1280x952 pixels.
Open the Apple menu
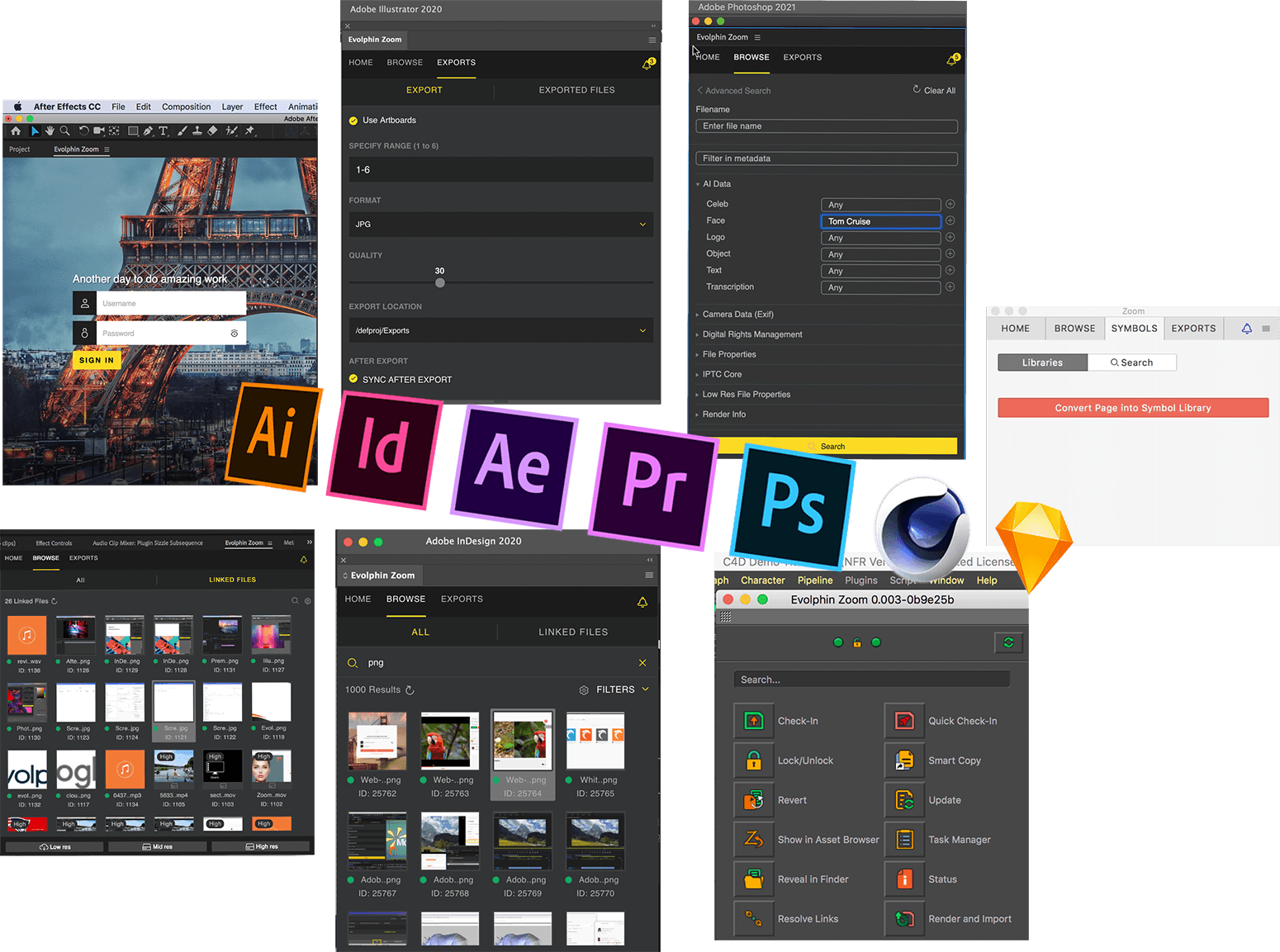17,107
